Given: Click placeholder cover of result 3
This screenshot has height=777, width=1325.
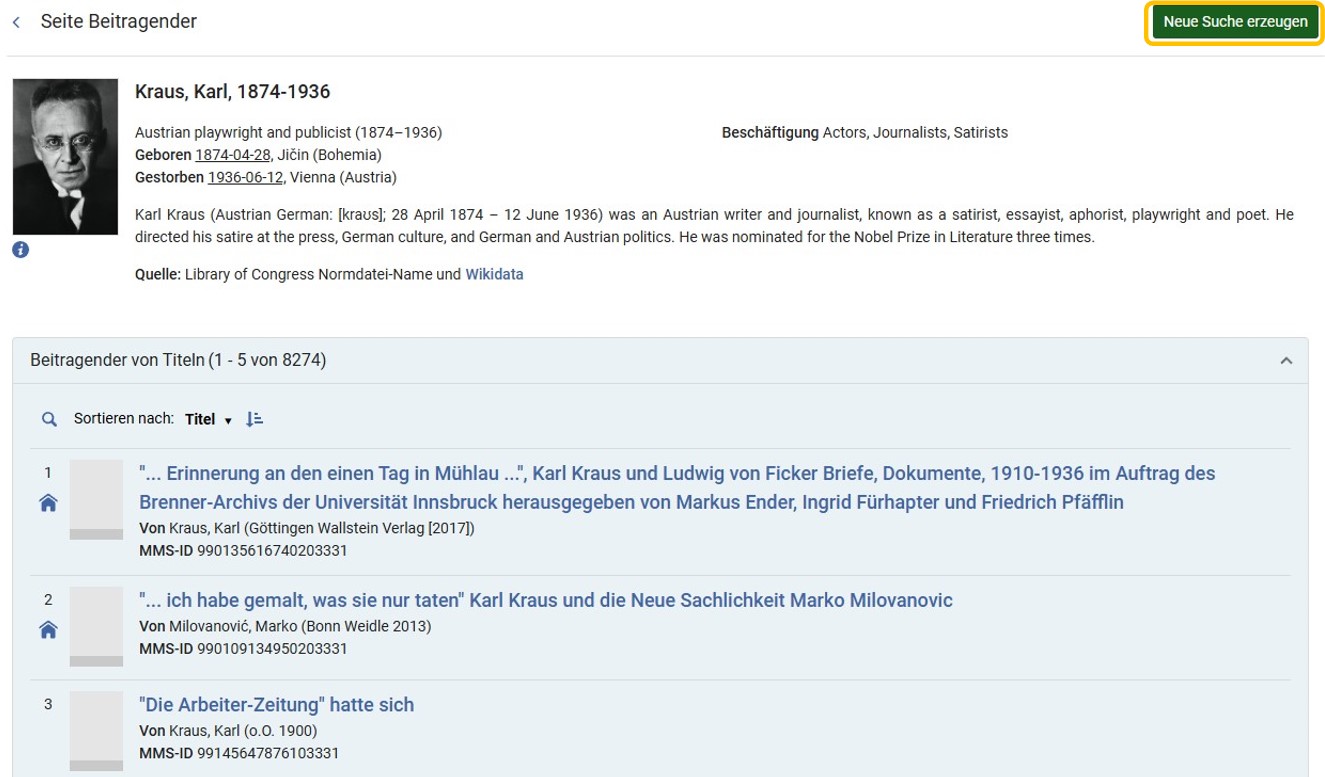Looking at the screenshot, I should pyautogui.click(x=96, y=731).
